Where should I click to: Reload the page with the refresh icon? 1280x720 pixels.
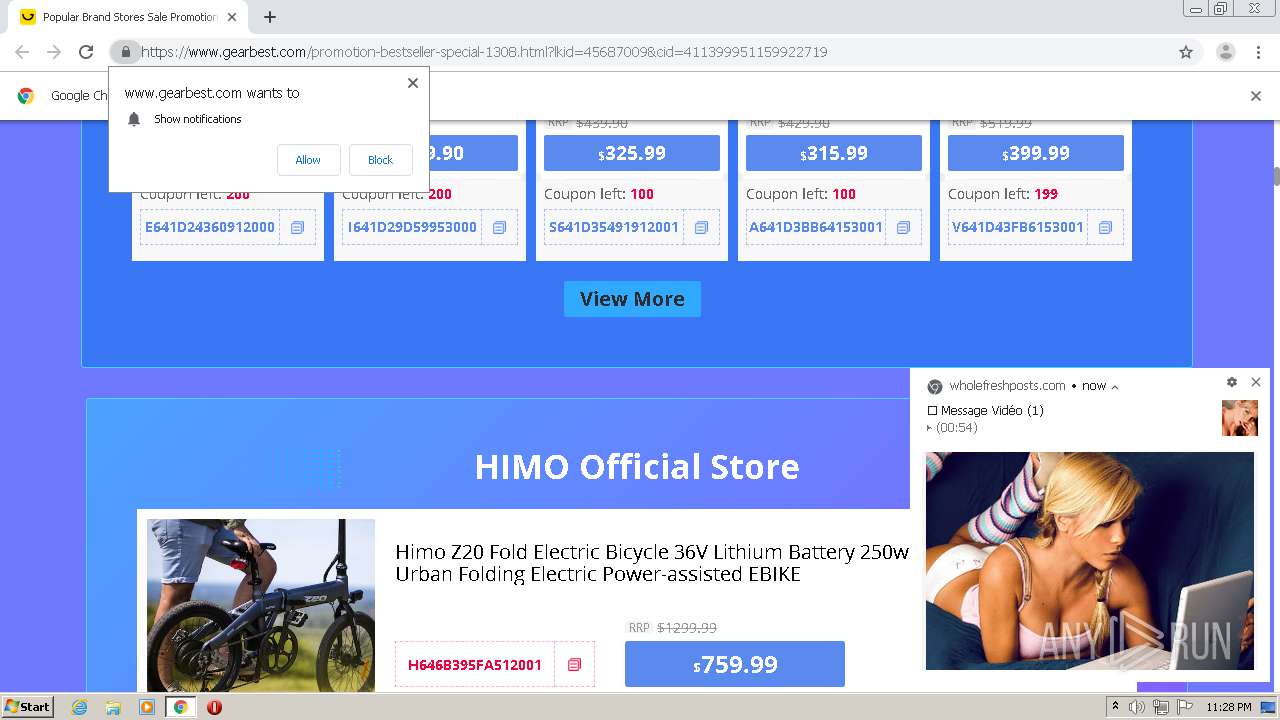pos(86,52)
